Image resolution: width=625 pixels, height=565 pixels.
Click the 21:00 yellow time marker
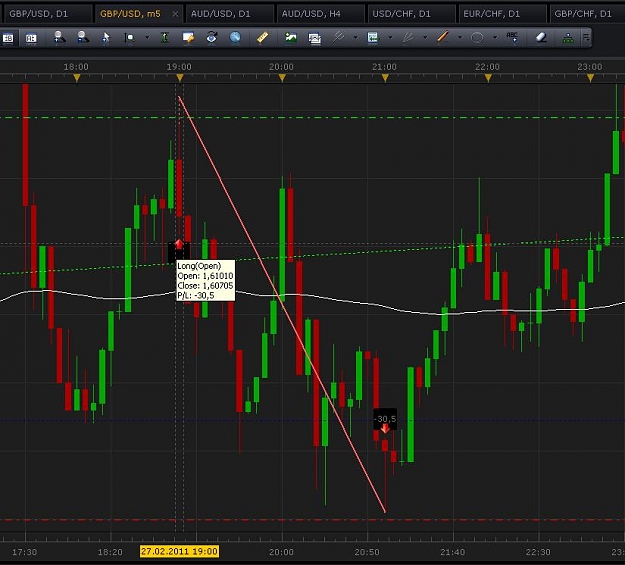tap(385, 78)
